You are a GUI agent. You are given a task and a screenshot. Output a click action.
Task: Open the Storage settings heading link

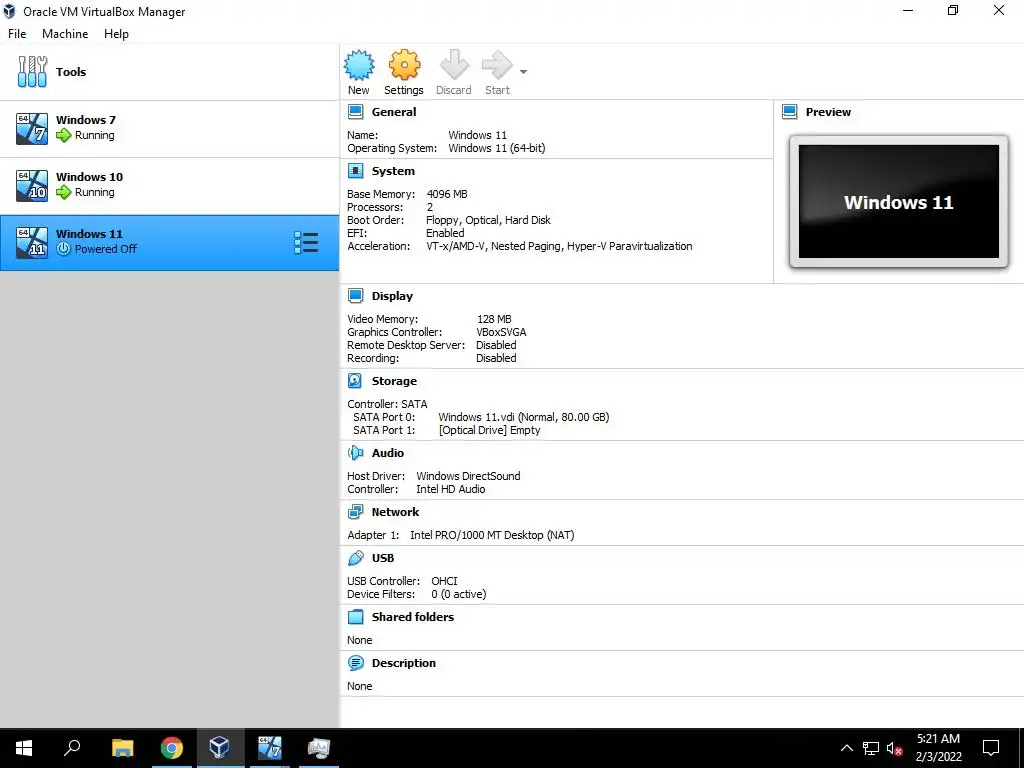coord(394,381)
